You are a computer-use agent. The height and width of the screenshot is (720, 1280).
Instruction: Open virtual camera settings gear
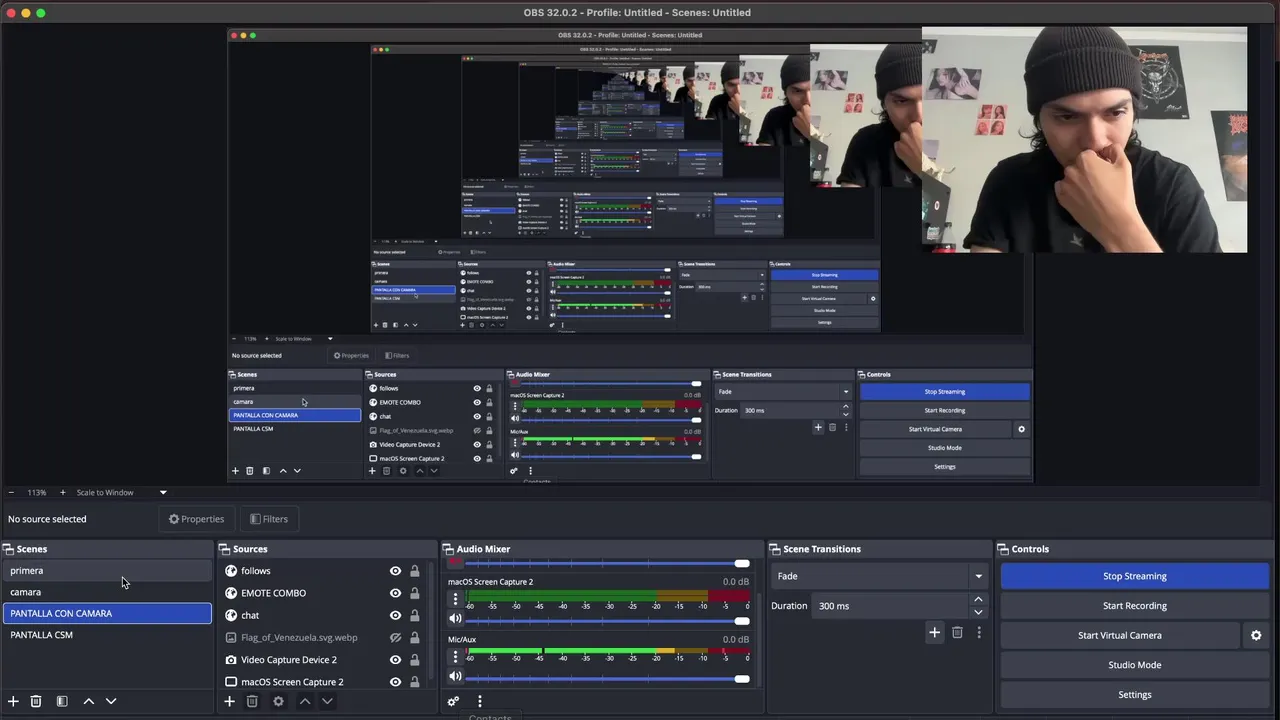click(x=1256, y=635)
